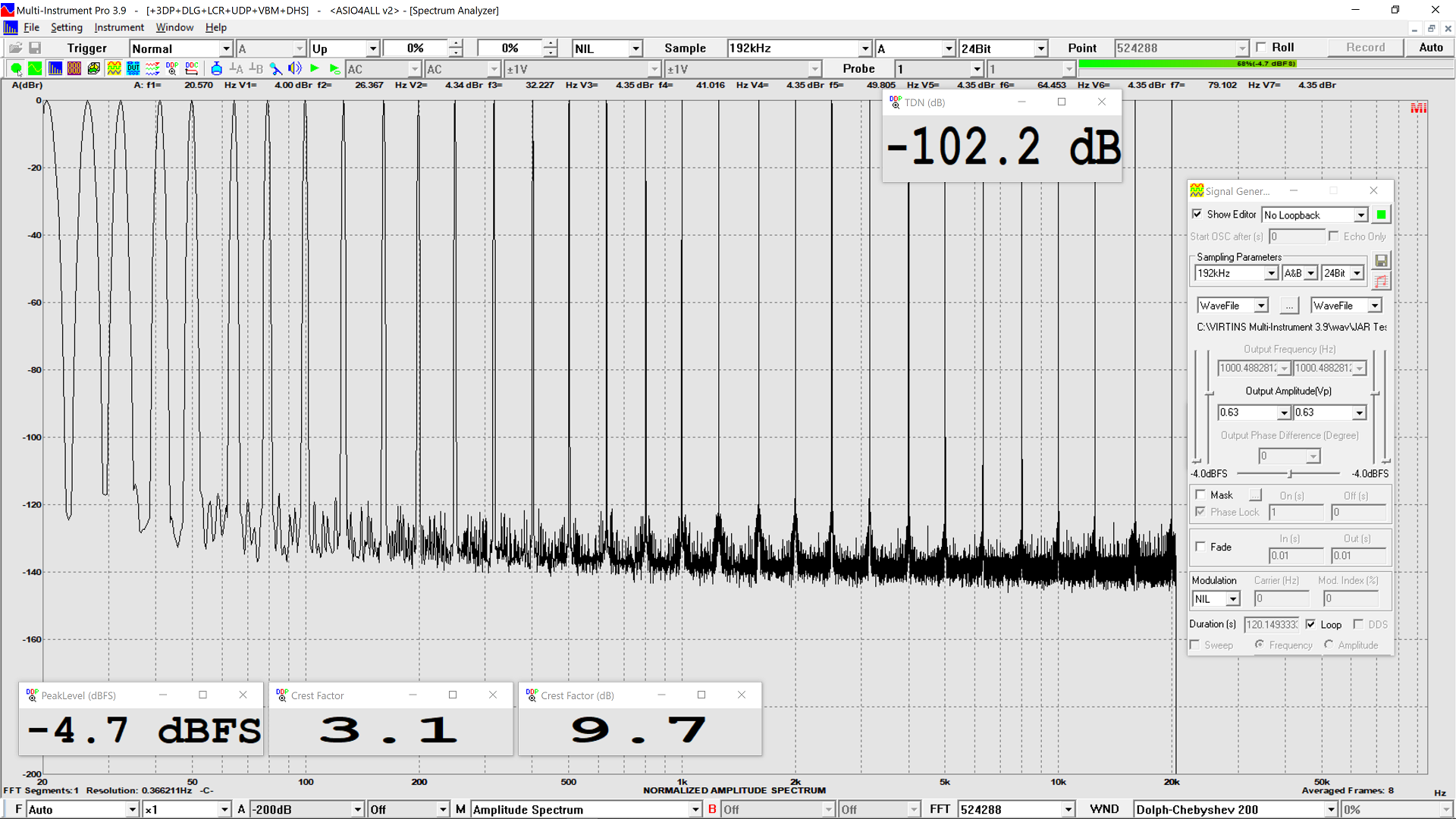This screenshot has width=1456, height=819.
Task: Open the DDC derived data curve icon
Action: point(192,69)
